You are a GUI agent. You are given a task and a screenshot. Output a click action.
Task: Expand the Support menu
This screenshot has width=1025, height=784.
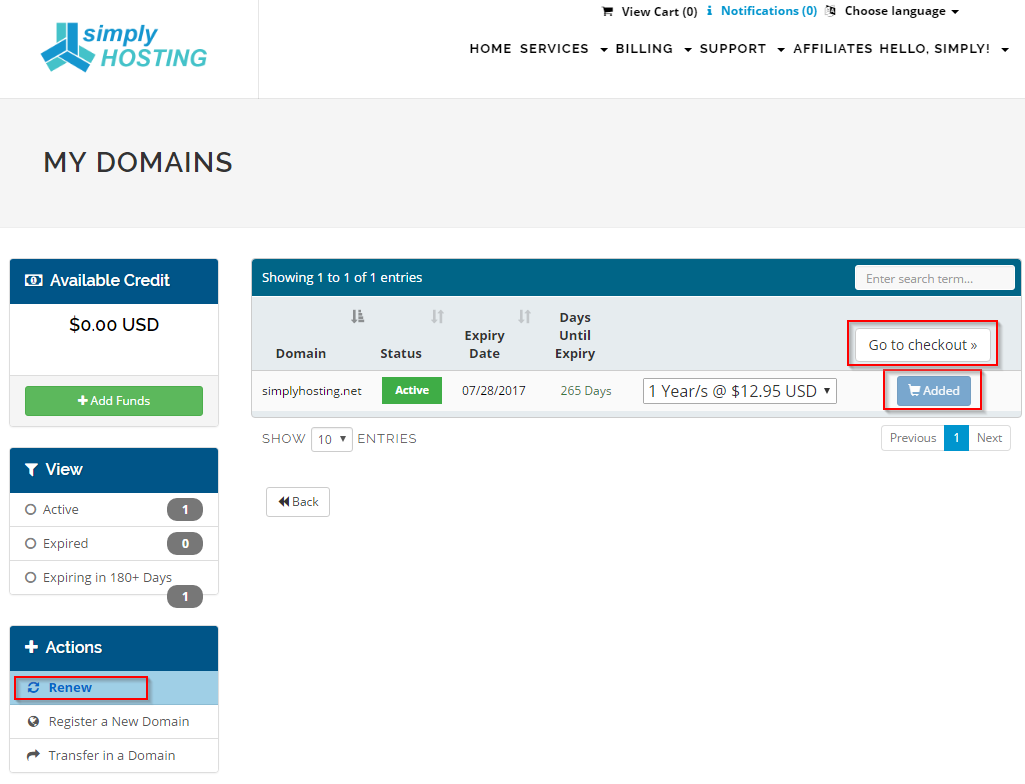tap(742, 49)
